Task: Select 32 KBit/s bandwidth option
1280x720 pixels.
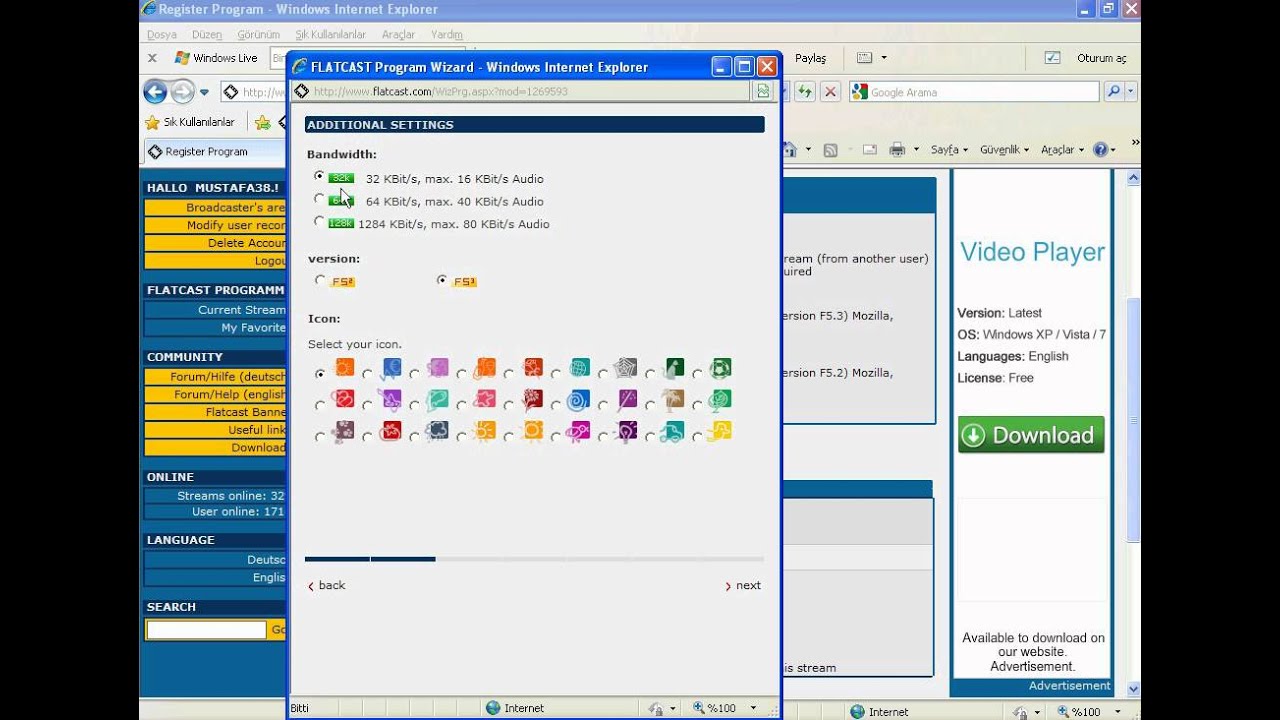Action: point(319,176)
